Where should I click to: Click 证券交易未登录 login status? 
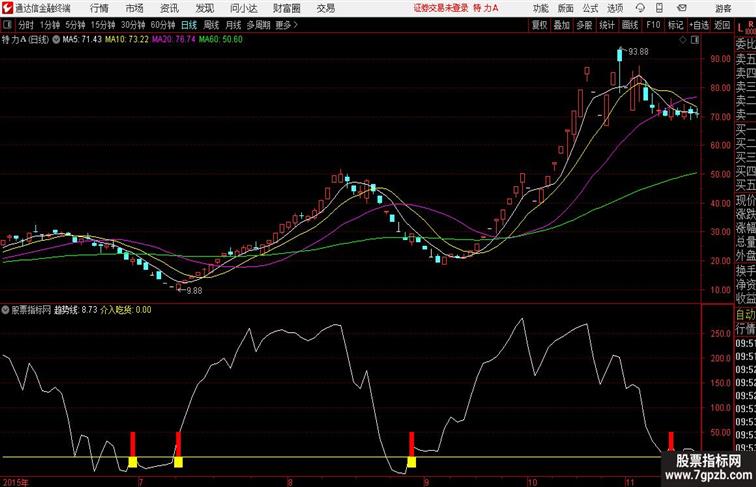(441, 8)
